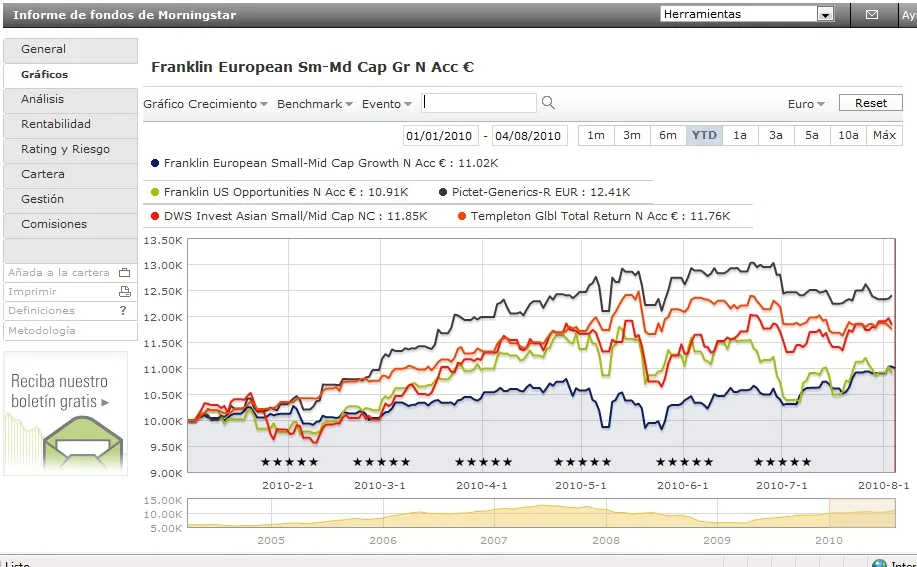
Task: Click the printer icon beside Imprimir
Action: point(125,292)
